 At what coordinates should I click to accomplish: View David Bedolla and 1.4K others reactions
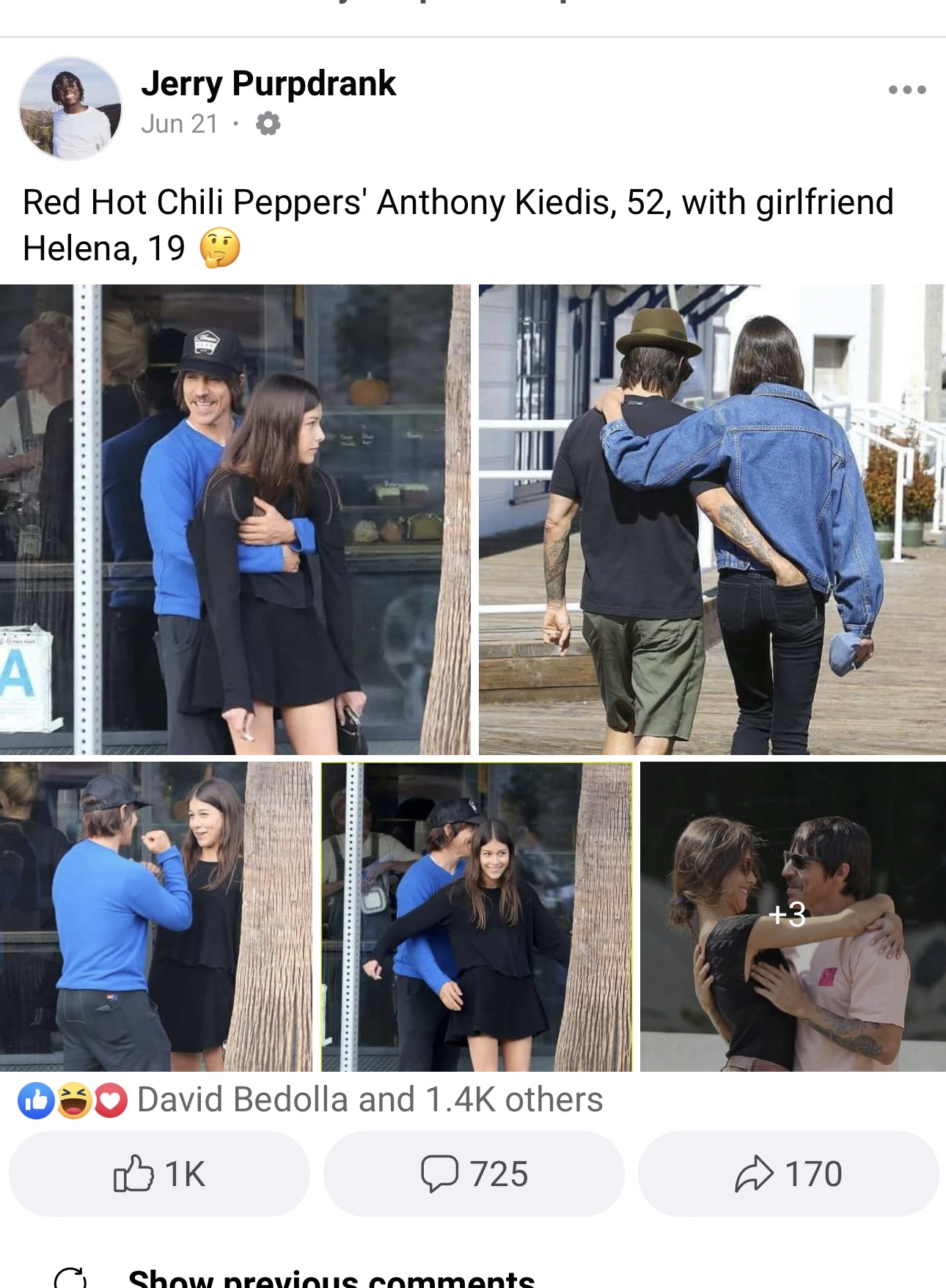point(370,1100)
